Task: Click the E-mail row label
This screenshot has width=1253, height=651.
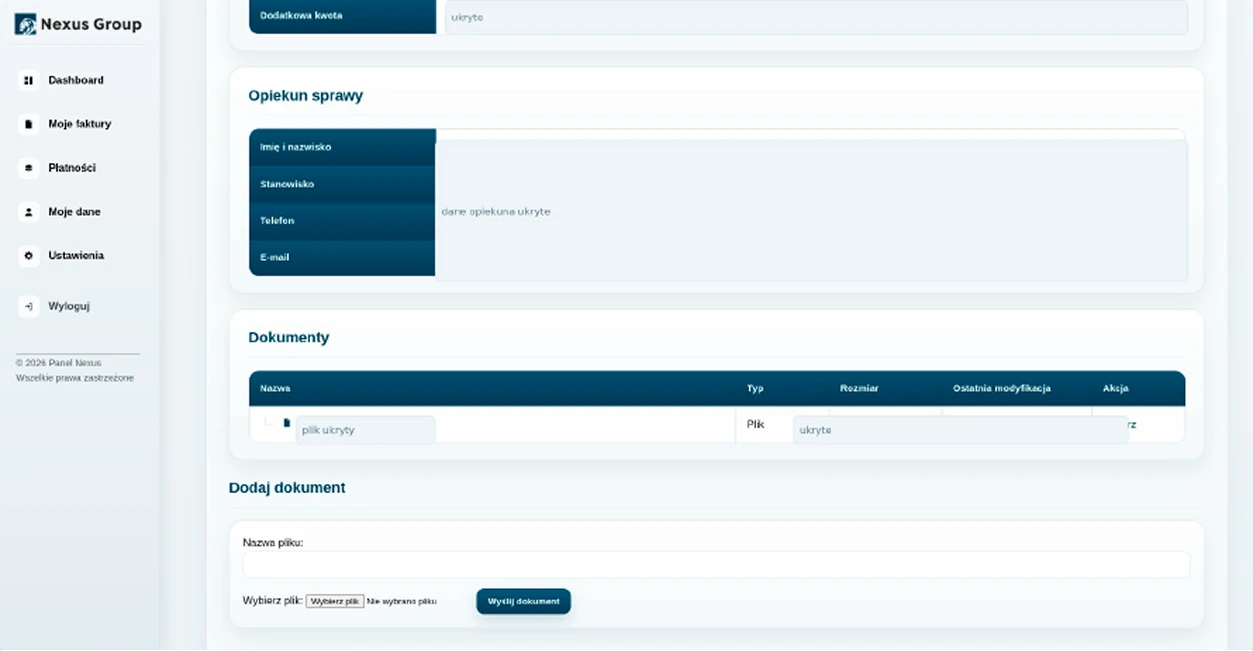Action: coord(274,257)
